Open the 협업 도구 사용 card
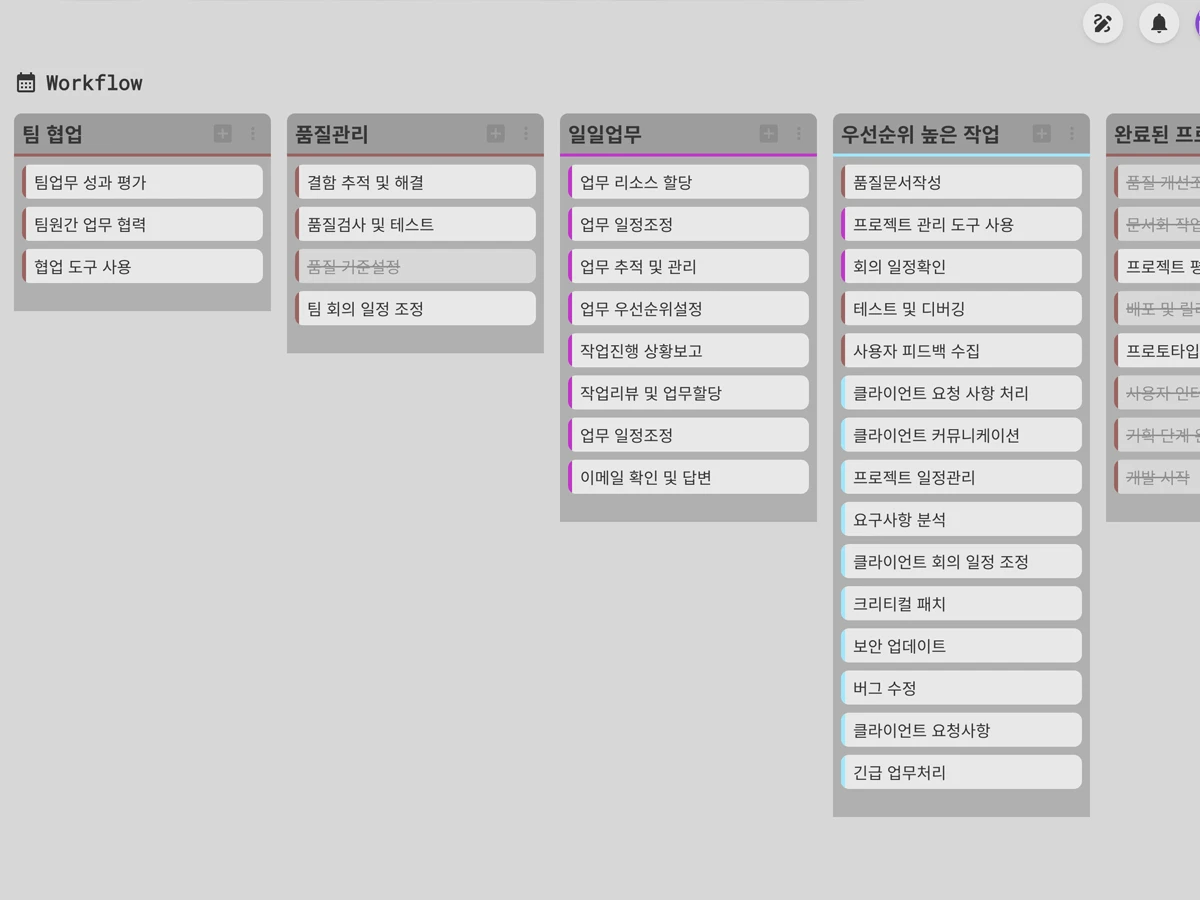1200x900 pixels. (x=142, y=266)
